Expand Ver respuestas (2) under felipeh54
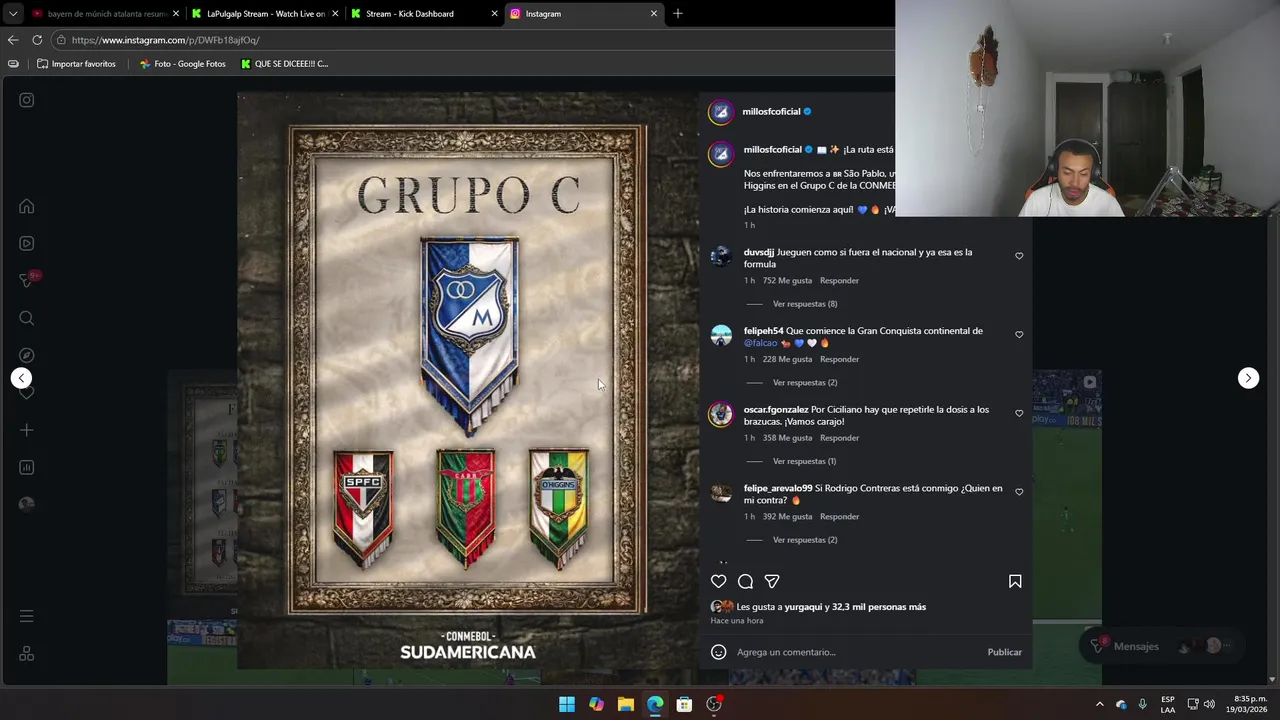 click(805, 383)
